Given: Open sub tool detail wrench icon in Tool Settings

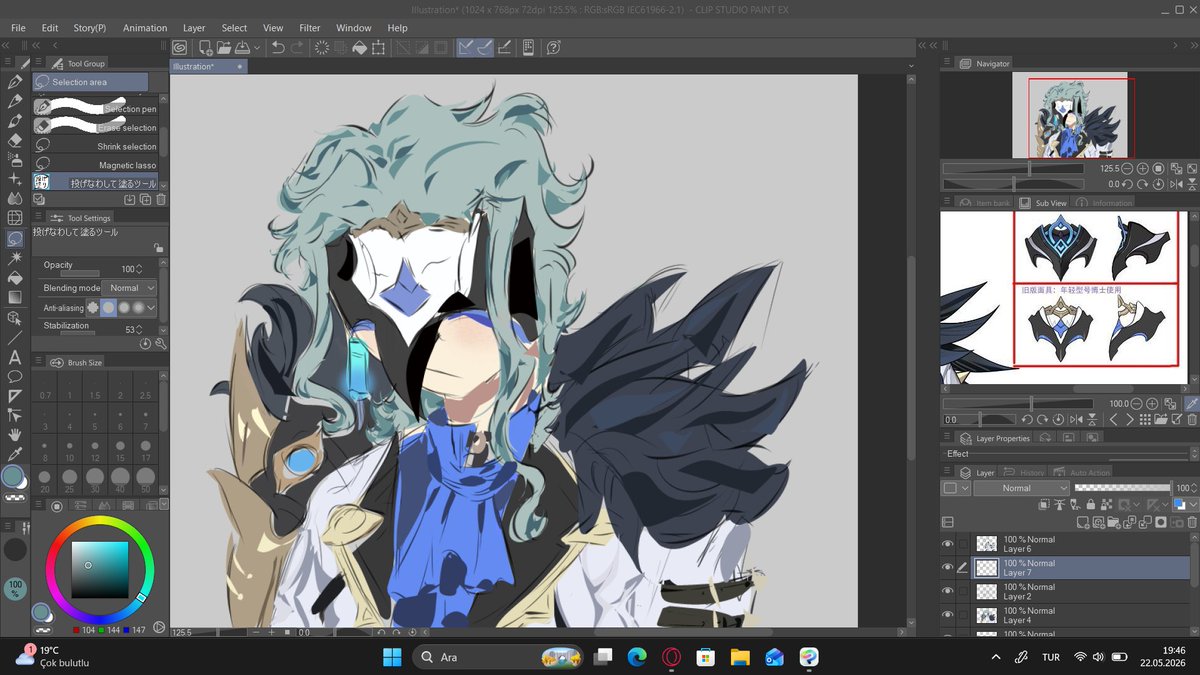Looking at the screenshot, I should pos(160,343).
